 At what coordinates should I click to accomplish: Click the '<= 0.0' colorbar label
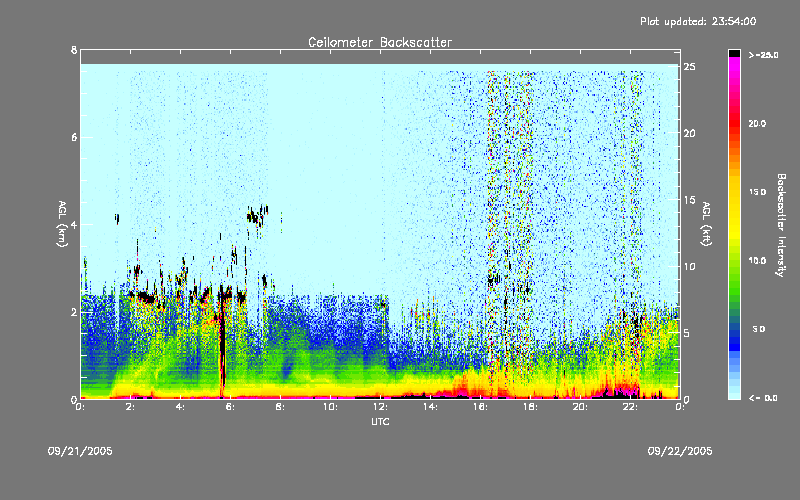[763, 398]
